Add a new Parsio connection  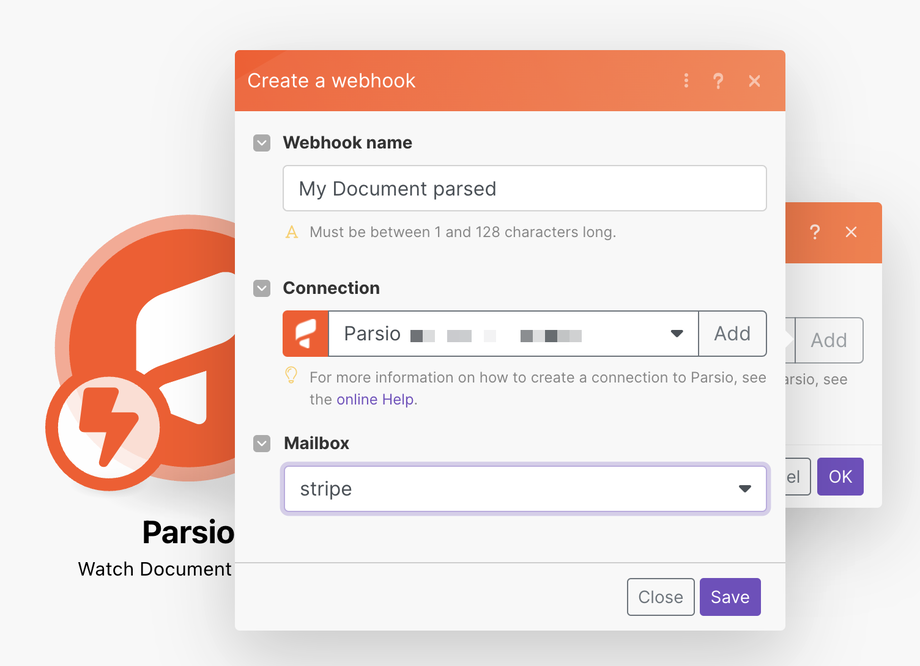(732, 333)
